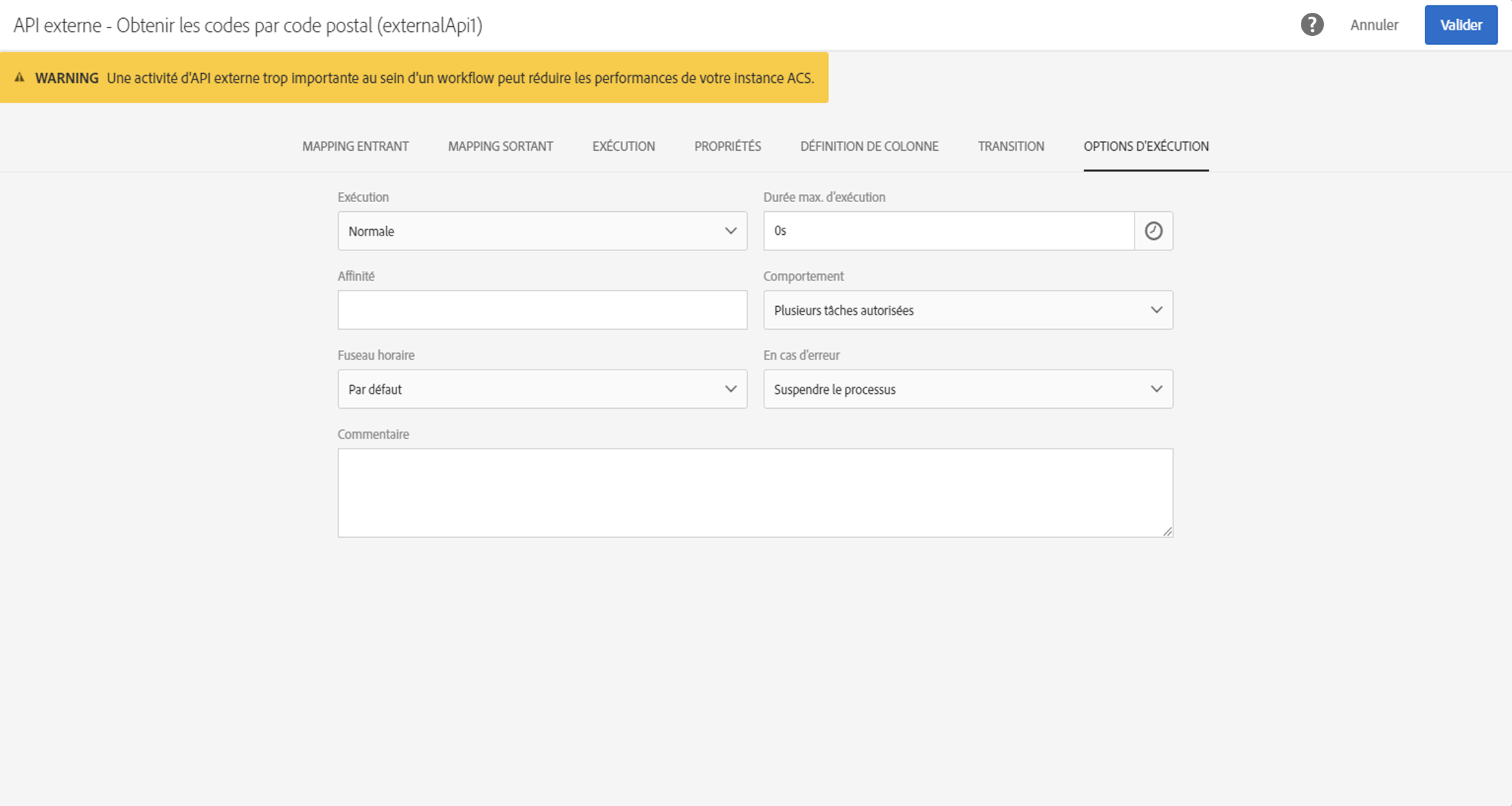This screenshot has width=1512, height=806.
Task: Open the Mapping sortant tab
Action: pos(500,146)
